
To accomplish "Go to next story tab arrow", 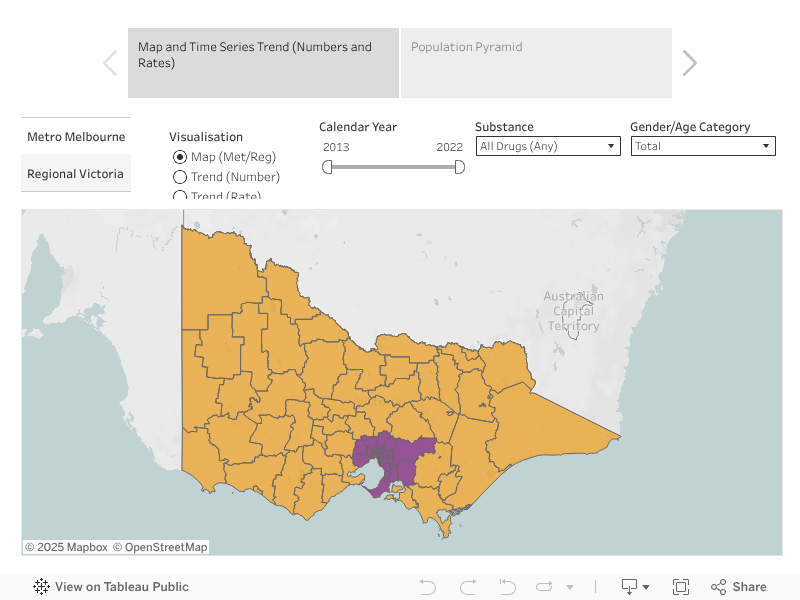I will (689, 63).
